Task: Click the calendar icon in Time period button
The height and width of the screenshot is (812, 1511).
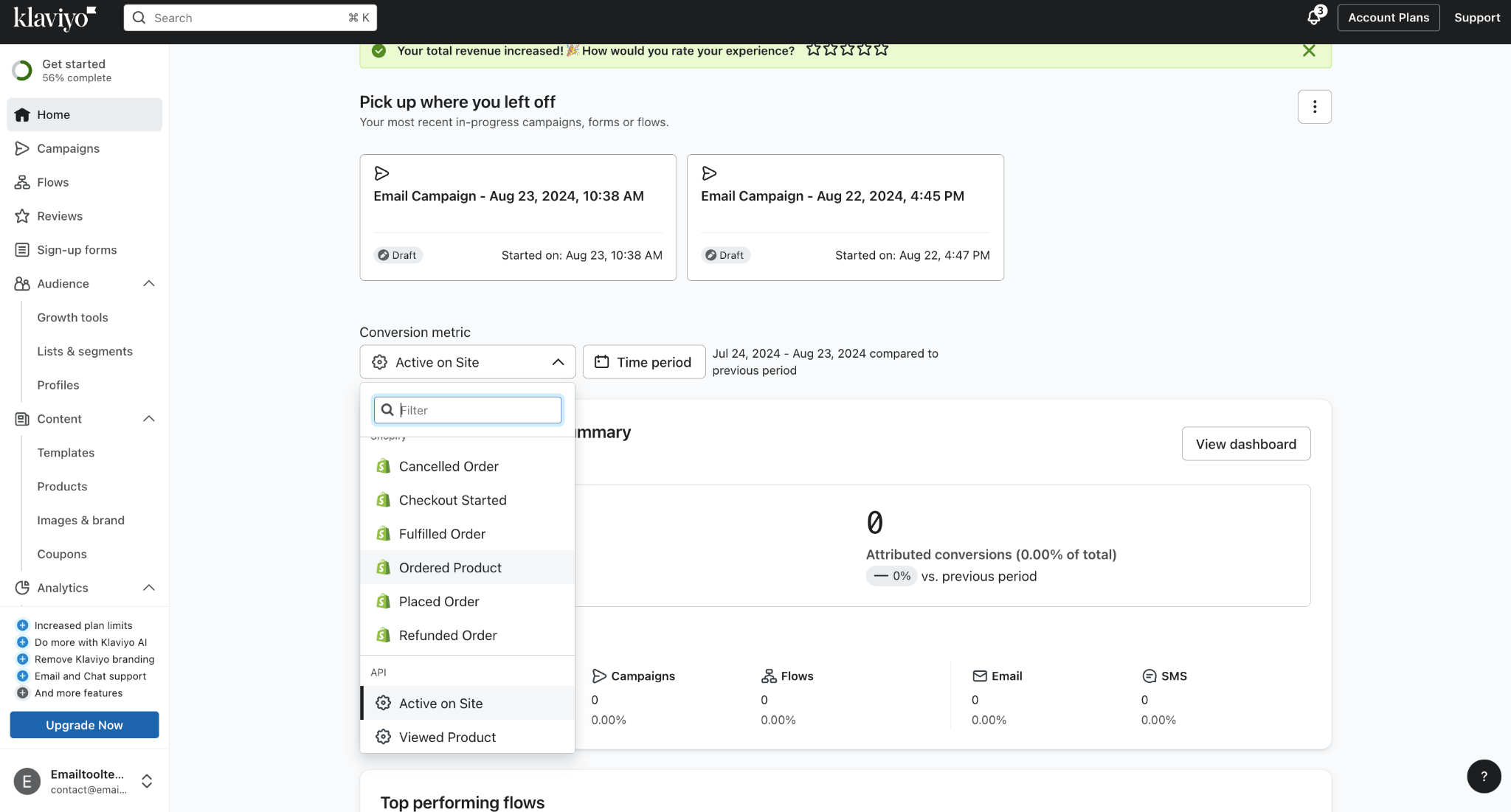Action: coord(602,362)
